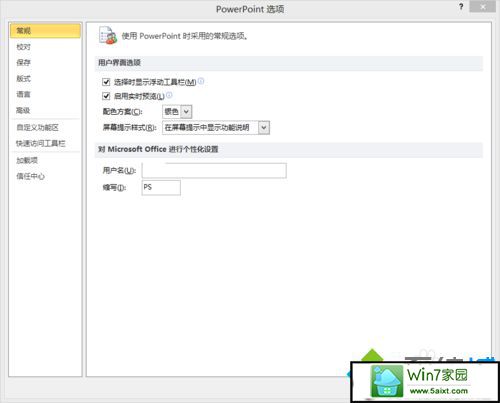The height and width of the screenshot is (403, 500).
Task: Click the 用户界面选项 section heading
Action: pos(119,63)
